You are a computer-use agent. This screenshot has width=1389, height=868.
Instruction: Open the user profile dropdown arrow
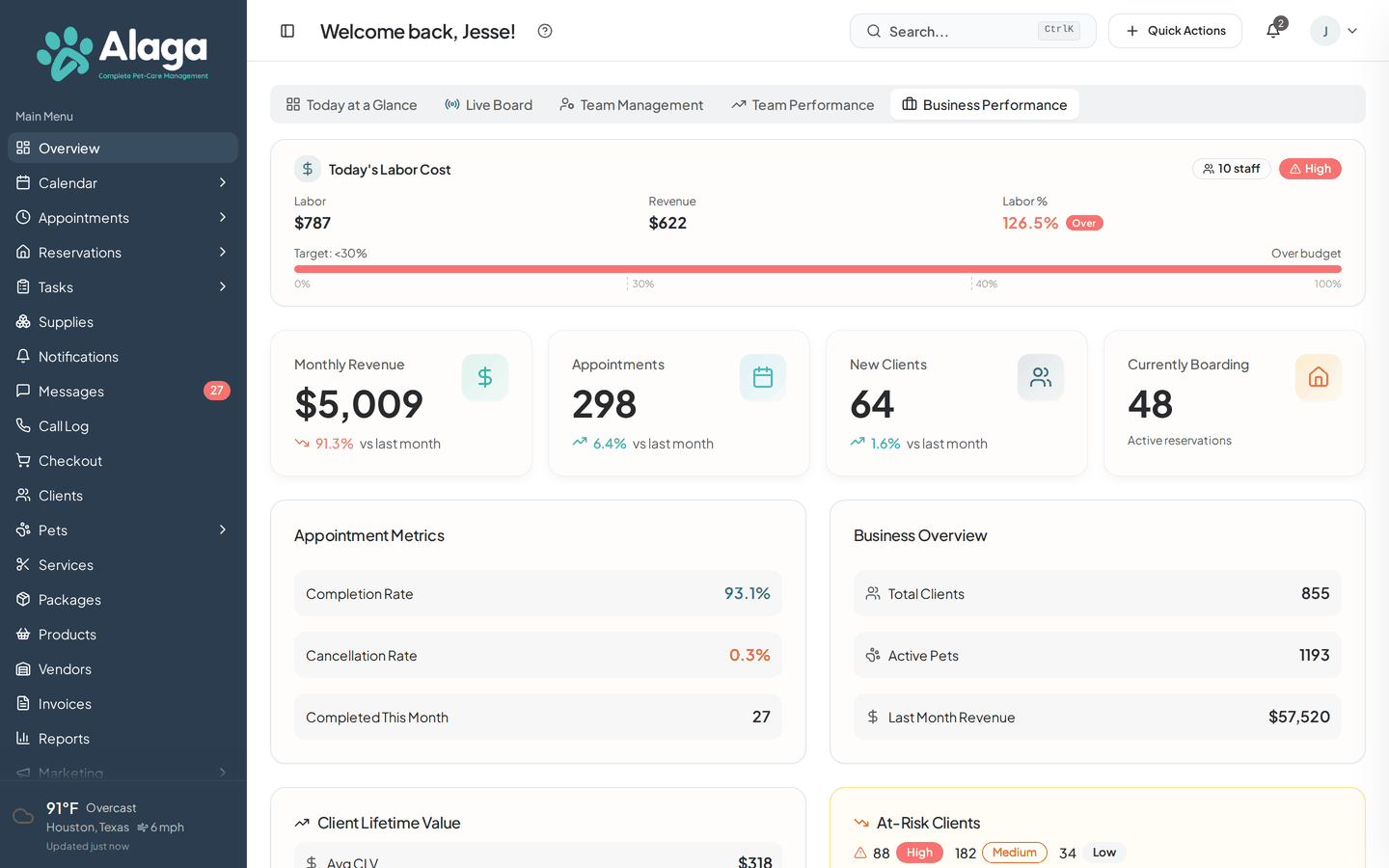pos(1352,31)
